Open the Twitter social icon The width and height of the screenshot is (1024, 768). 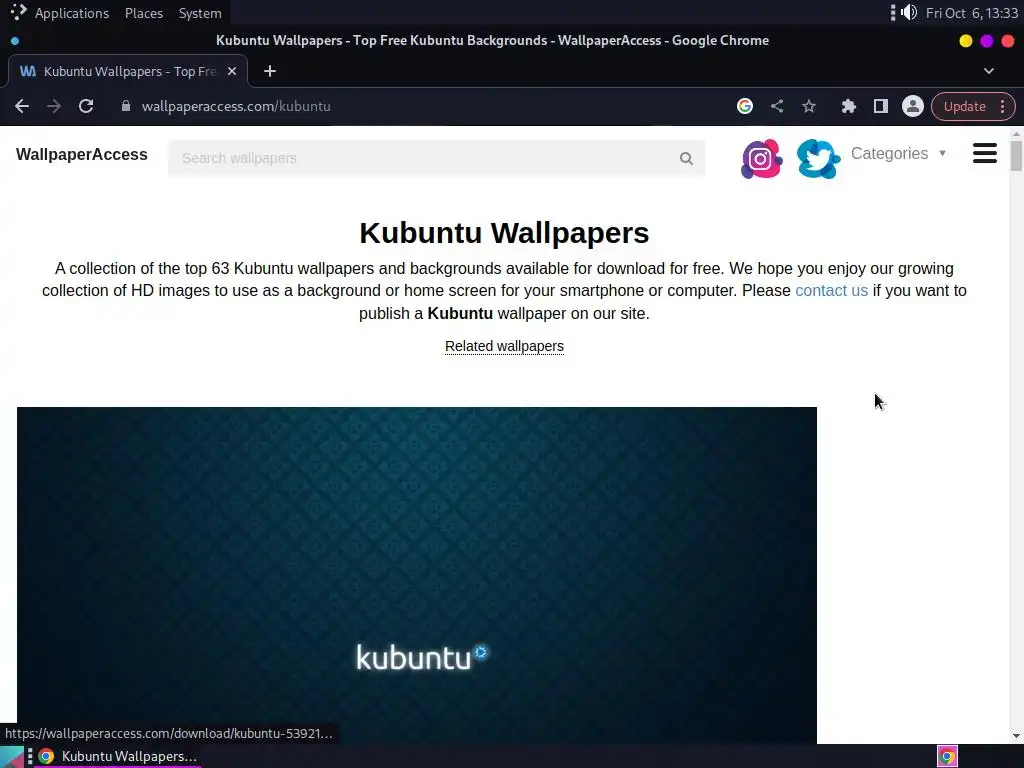818,158
